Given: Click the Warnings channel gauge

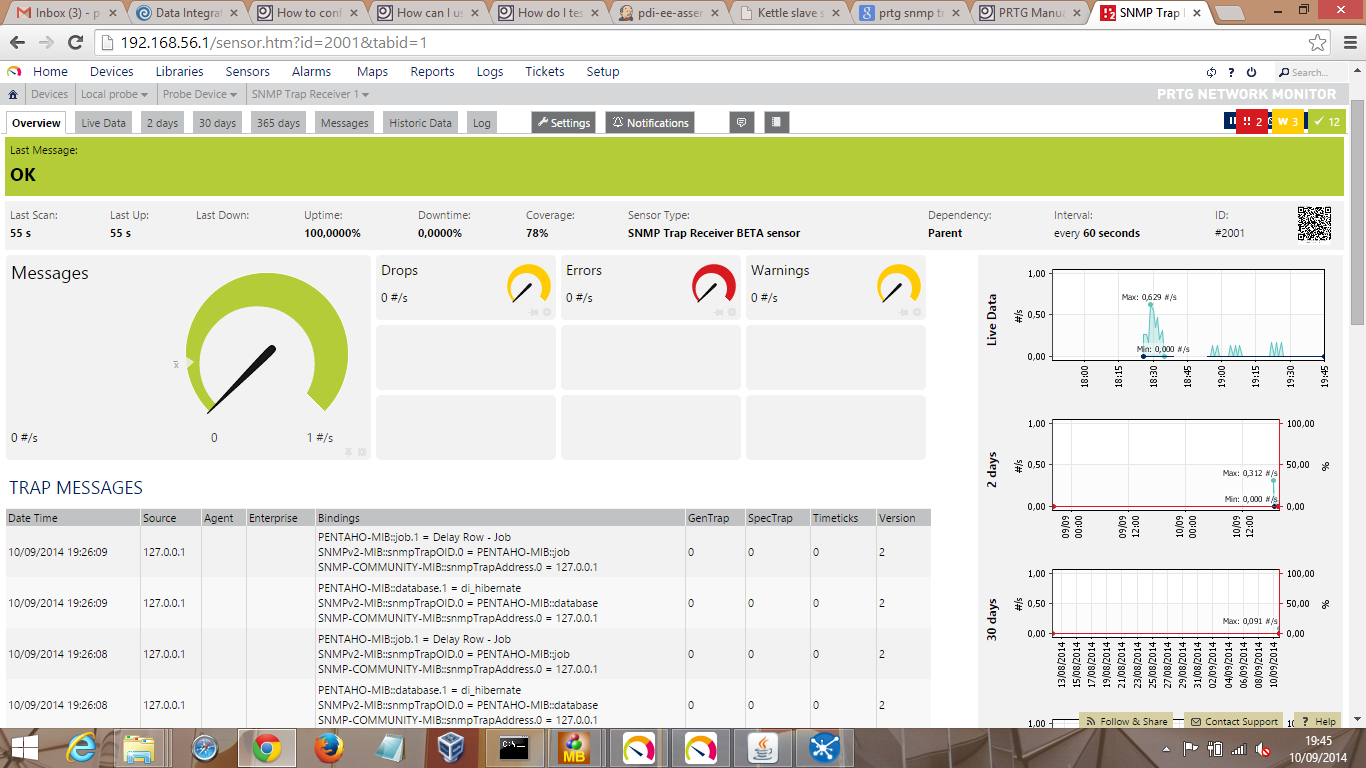Looking at the screenshot, I should click(x=899, y=284).
